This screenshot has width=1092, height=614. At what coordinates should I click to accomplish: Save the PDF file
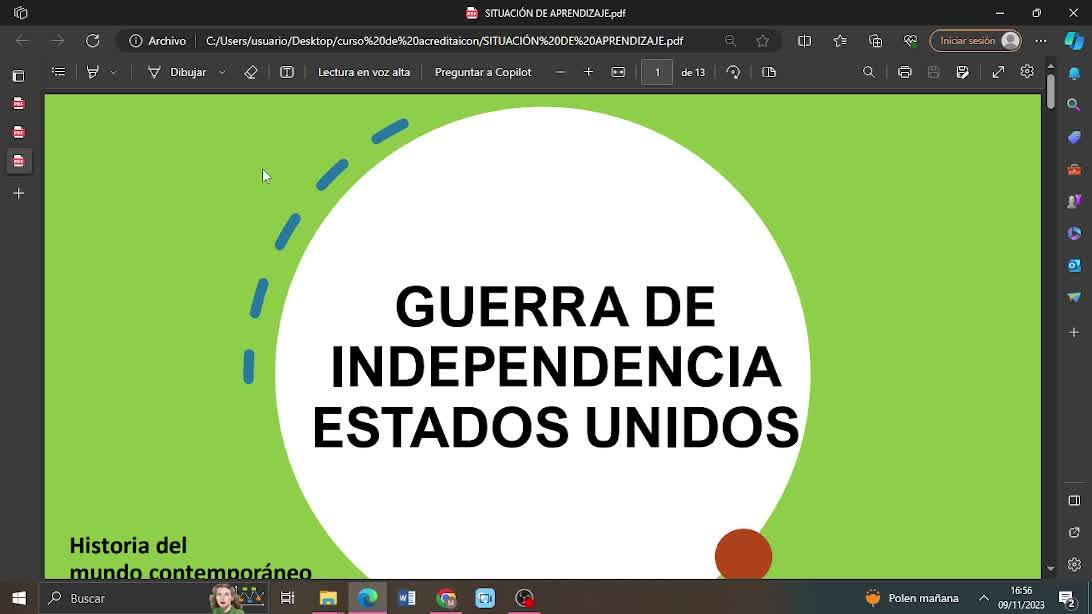click(934, 72)
